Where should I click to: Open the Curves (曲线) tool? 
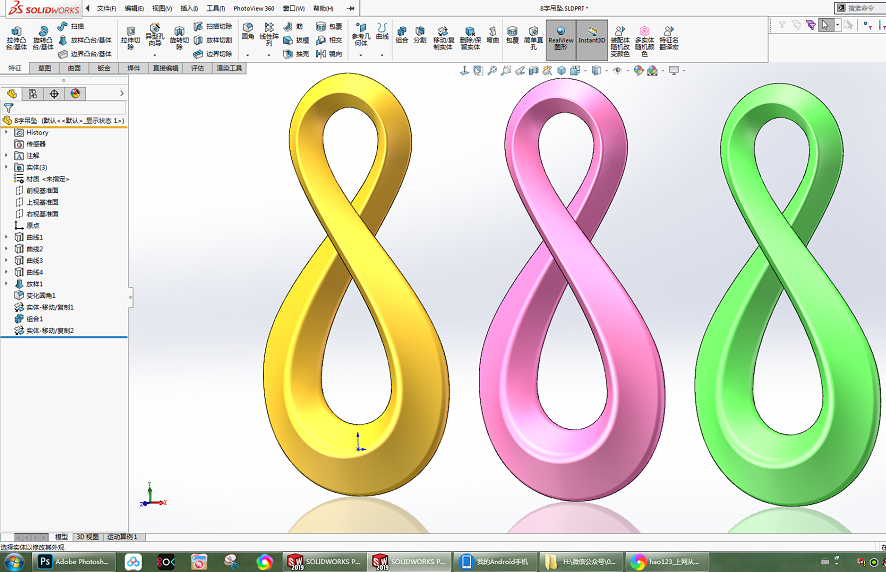[383, 32]
